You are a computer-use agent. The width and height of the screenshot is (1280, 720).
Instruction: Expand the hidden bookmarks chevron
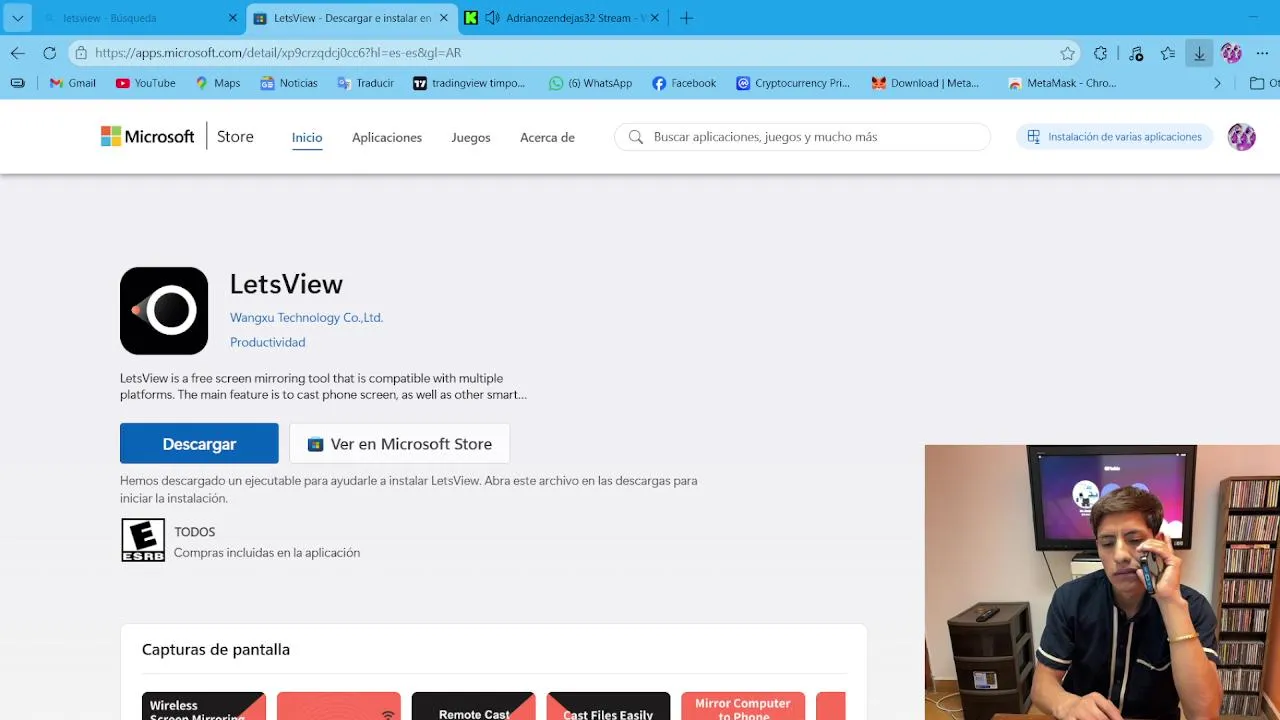point(1217,83)
